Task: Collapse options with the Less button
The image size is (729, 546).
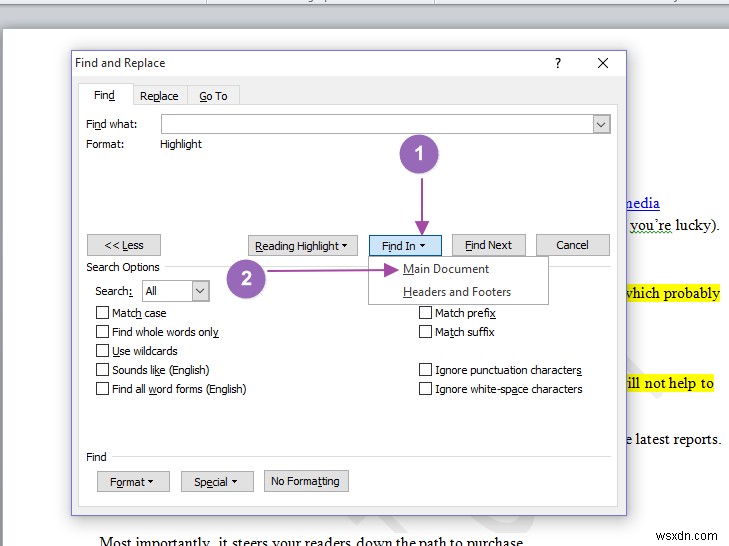Action: pos(124,245)
